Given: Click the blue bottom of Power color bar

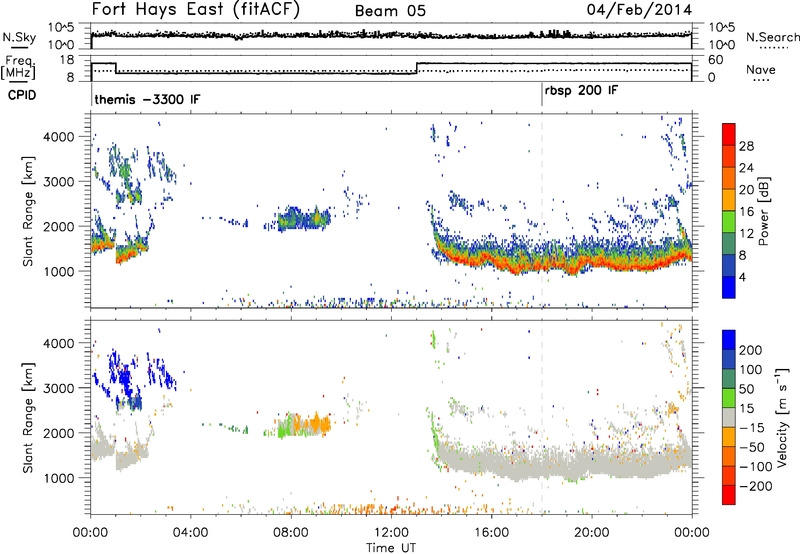Looking at the screenshot, I should point(729,287).
